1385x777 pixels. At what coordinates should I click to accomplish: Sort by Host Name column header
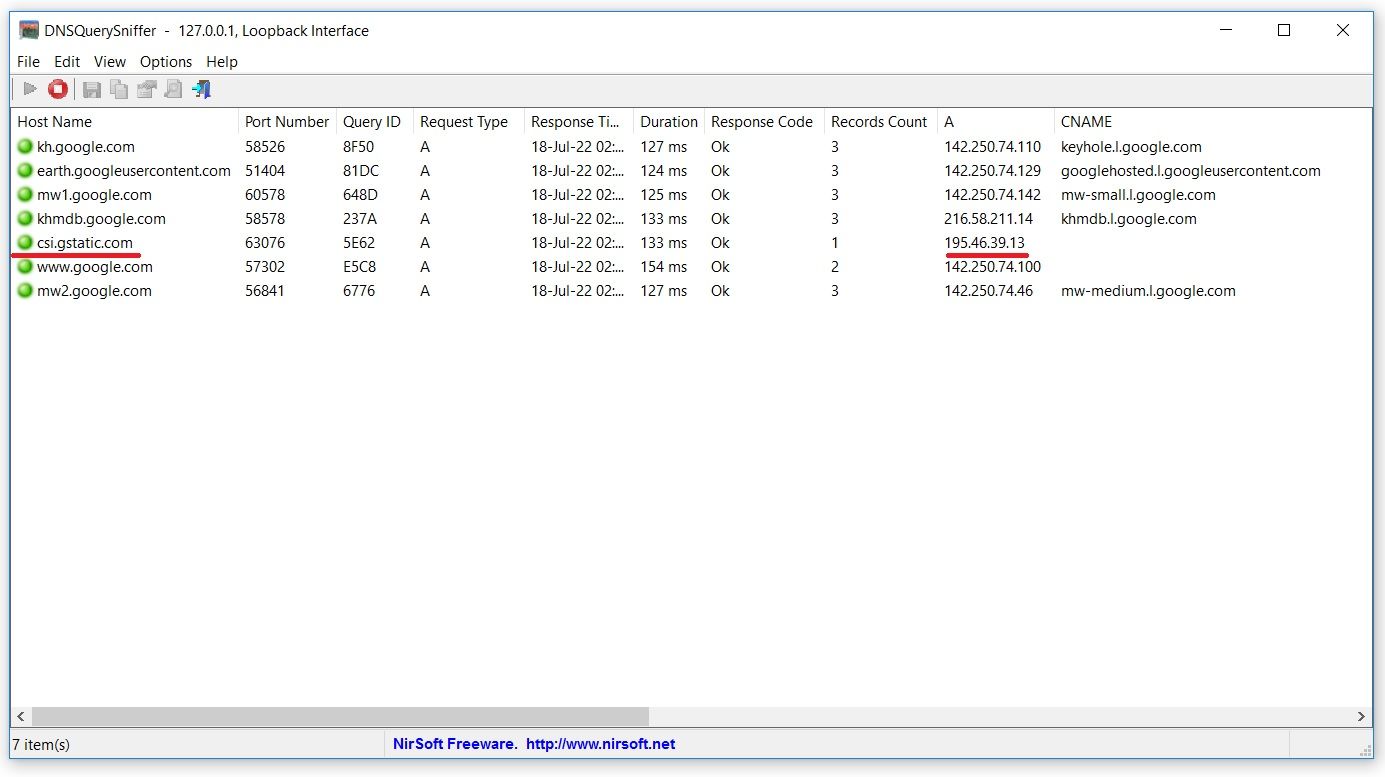tap(125, 122)
